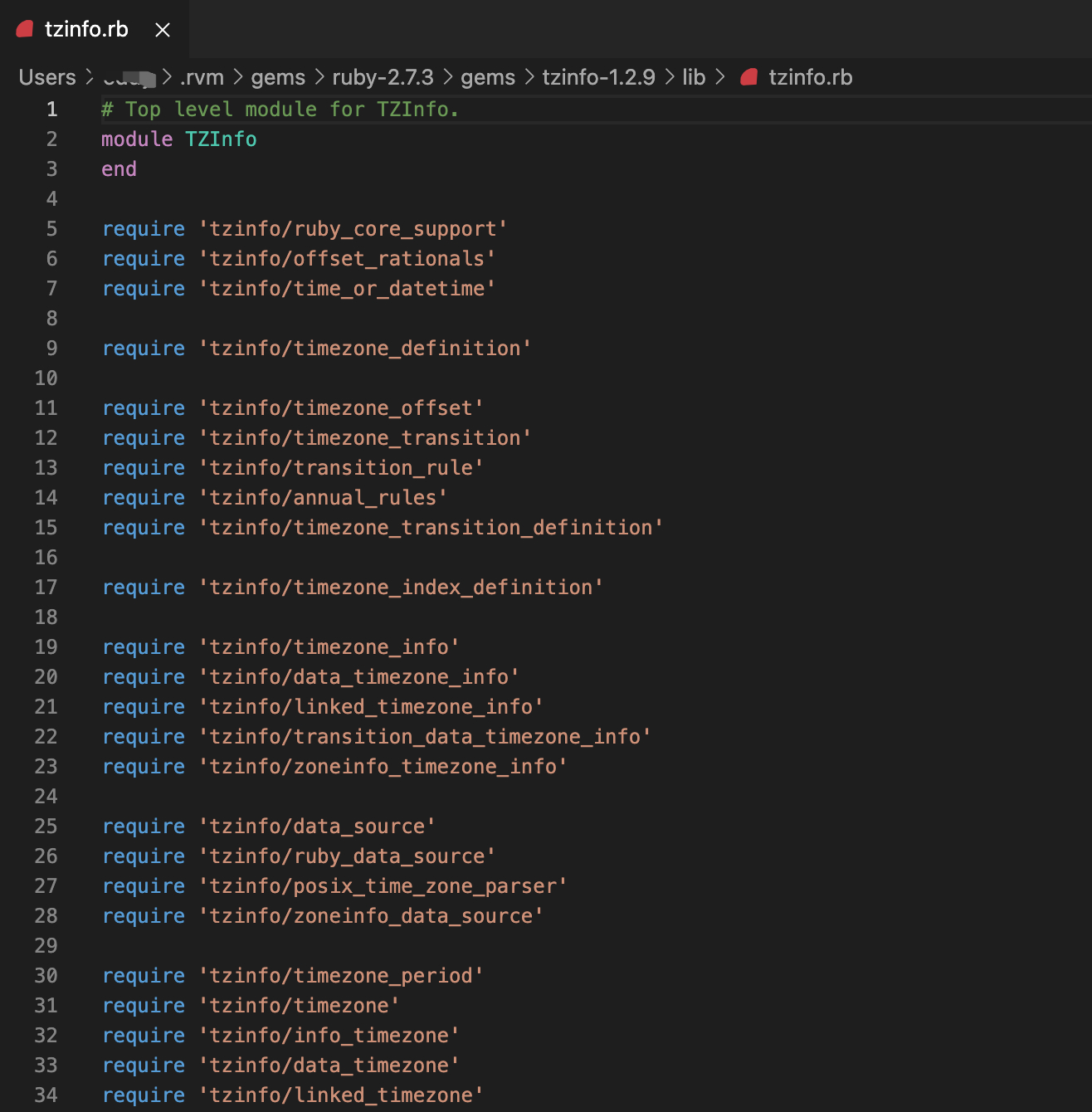Close the tzinfo.rb tab
The height and width of the screenshot is (1112, 1092).
coord(163,30)
